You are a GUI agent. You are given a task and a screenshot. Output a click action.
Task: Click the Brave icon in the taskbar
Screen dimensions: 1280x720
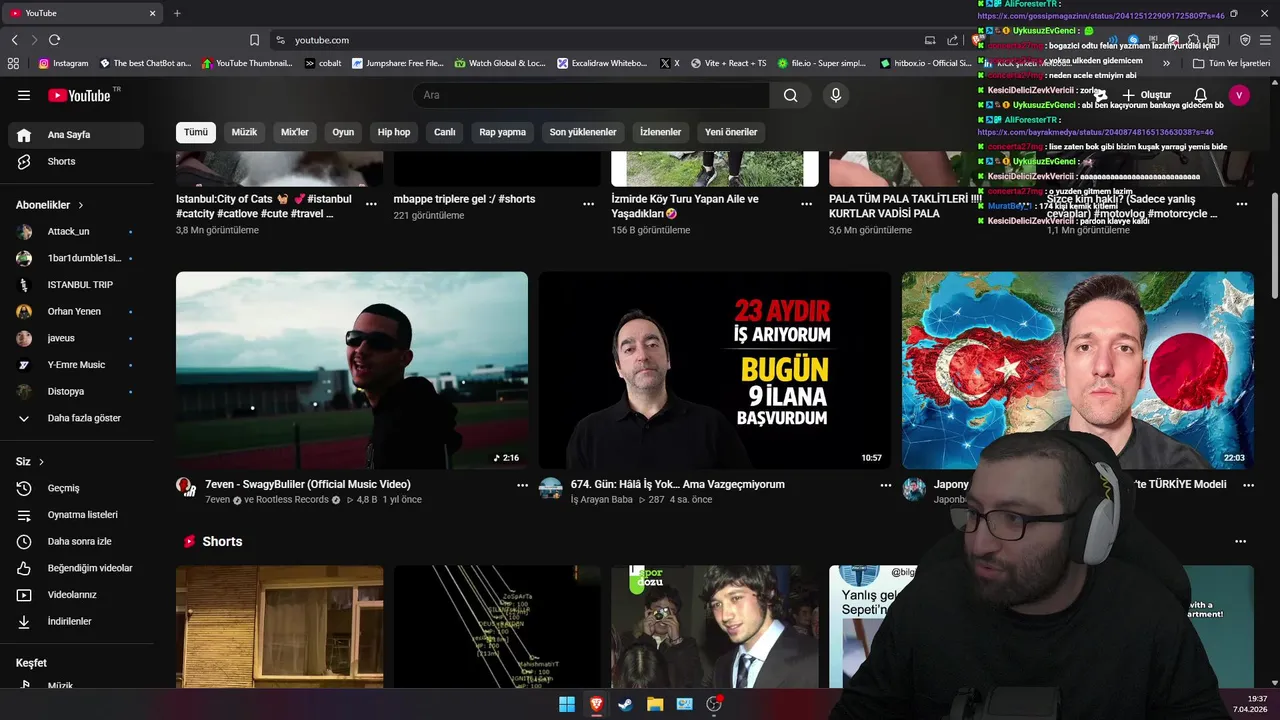[596, 704]
